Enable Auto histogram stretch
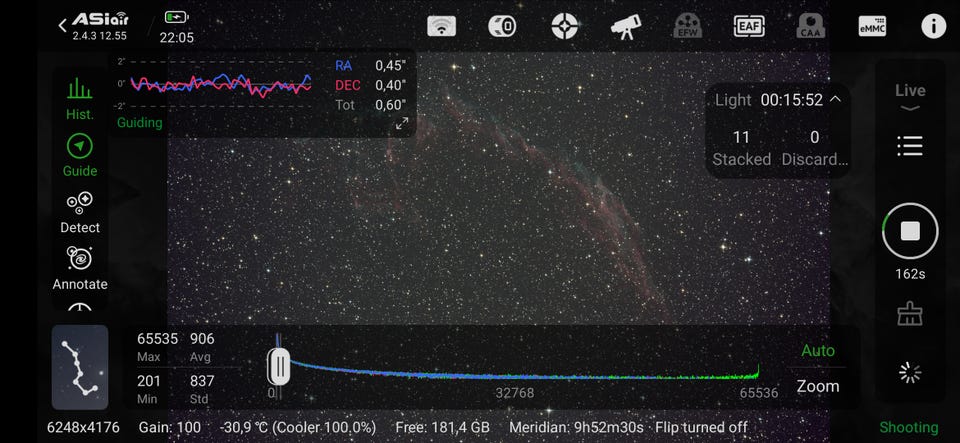Image resolution: width=960 pixels, height=443 pixels. pos(817,351)
